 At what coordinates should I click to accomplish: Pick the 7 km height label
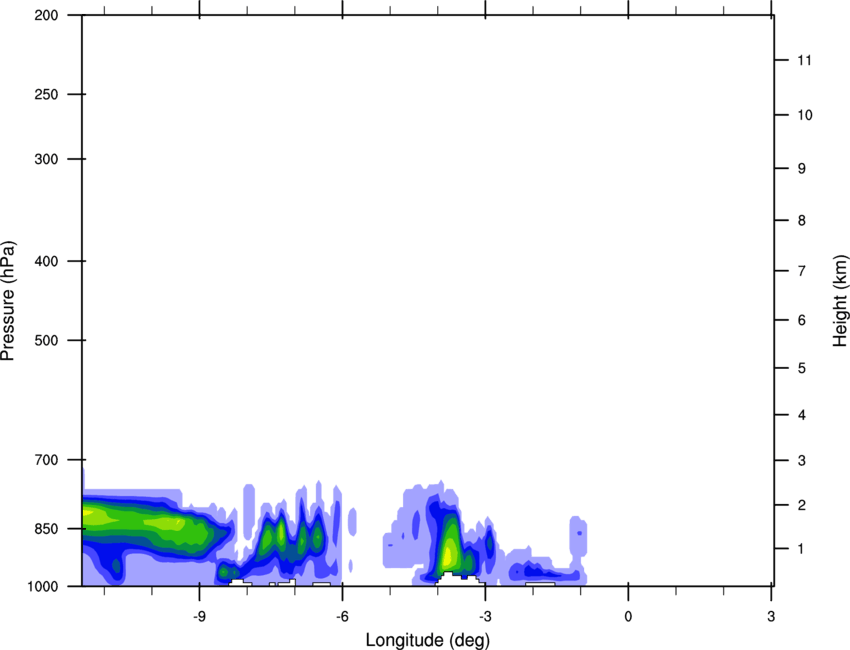[802, 271]
